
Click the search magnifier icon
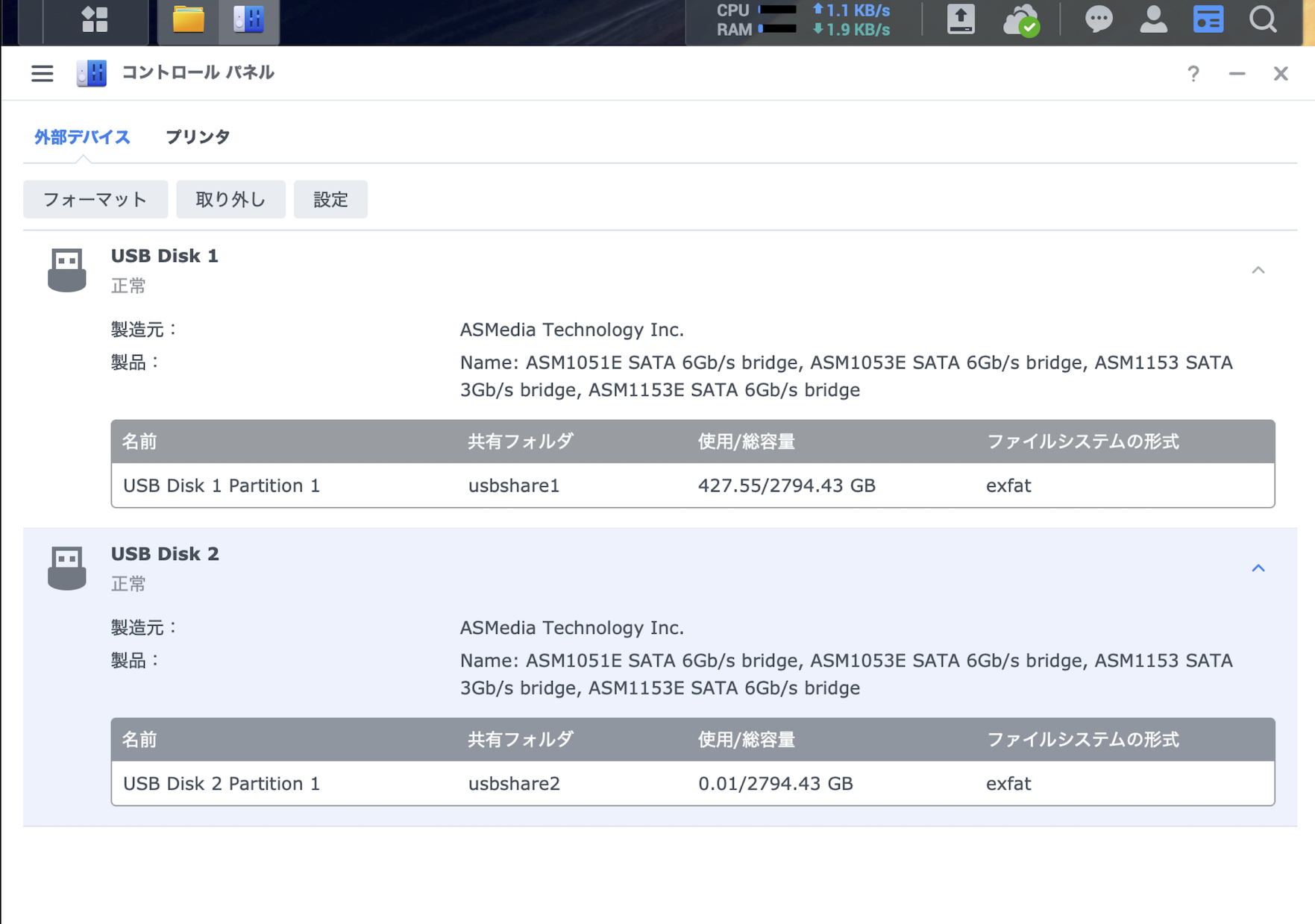point(1263,20)
